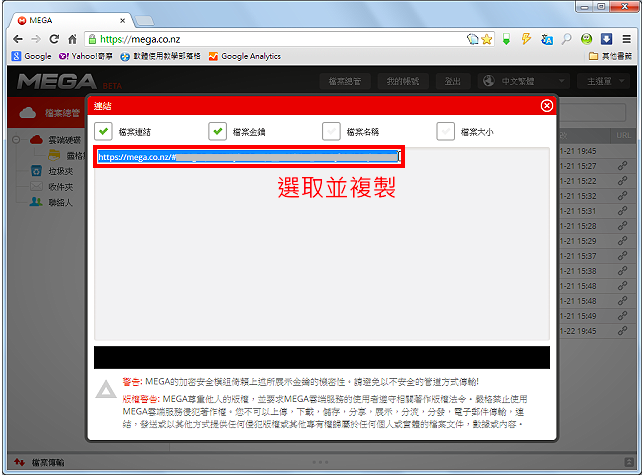Select the 聯絡人 contacts tree item
This screenshot has height=475, width=644.
click(51, 202)
